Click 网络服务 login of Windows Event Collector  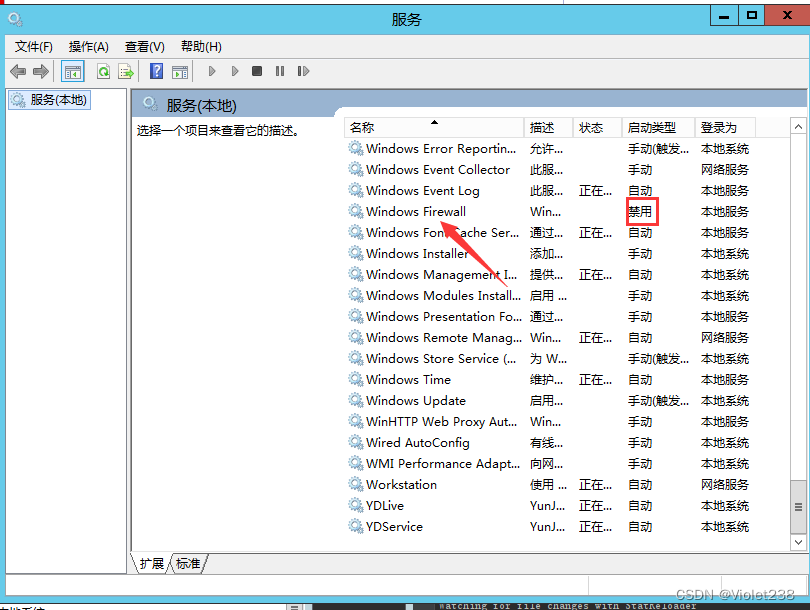725,169
